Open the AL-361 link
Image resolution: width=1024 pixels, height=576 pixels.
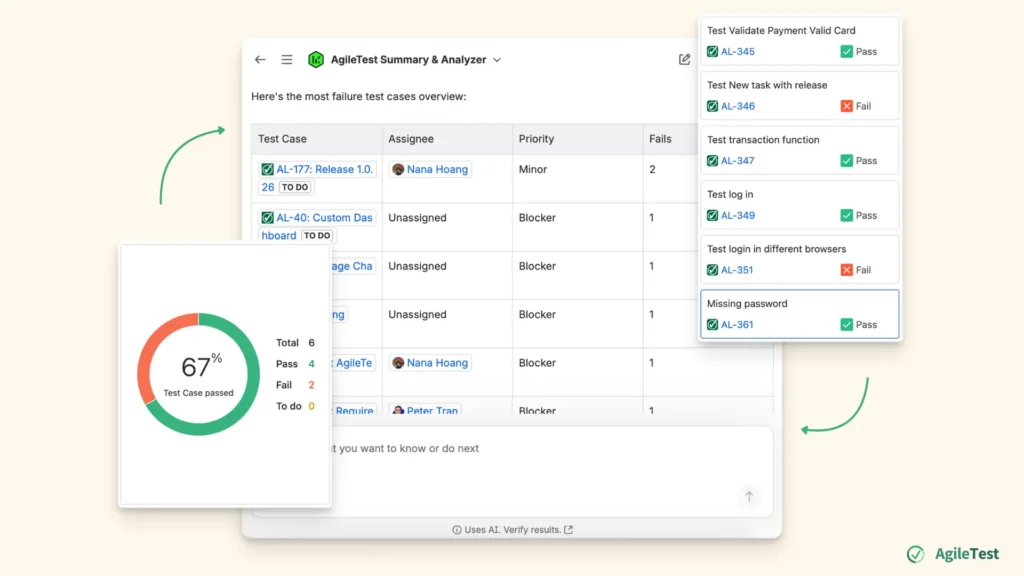click(737, 325)
